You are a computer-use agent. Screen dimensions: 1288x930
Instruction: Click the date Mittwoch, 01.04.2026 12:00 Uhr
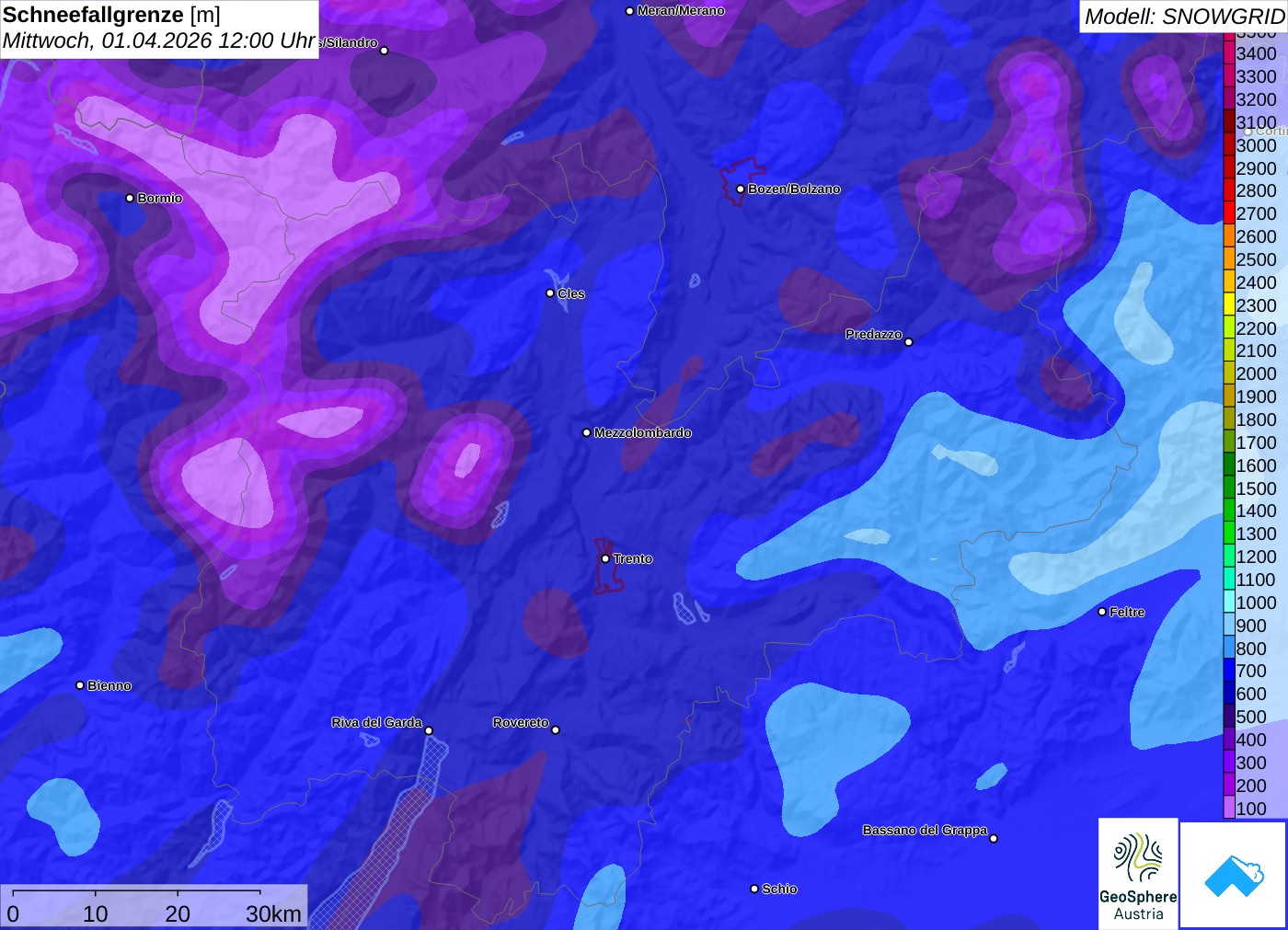(159, 41)
